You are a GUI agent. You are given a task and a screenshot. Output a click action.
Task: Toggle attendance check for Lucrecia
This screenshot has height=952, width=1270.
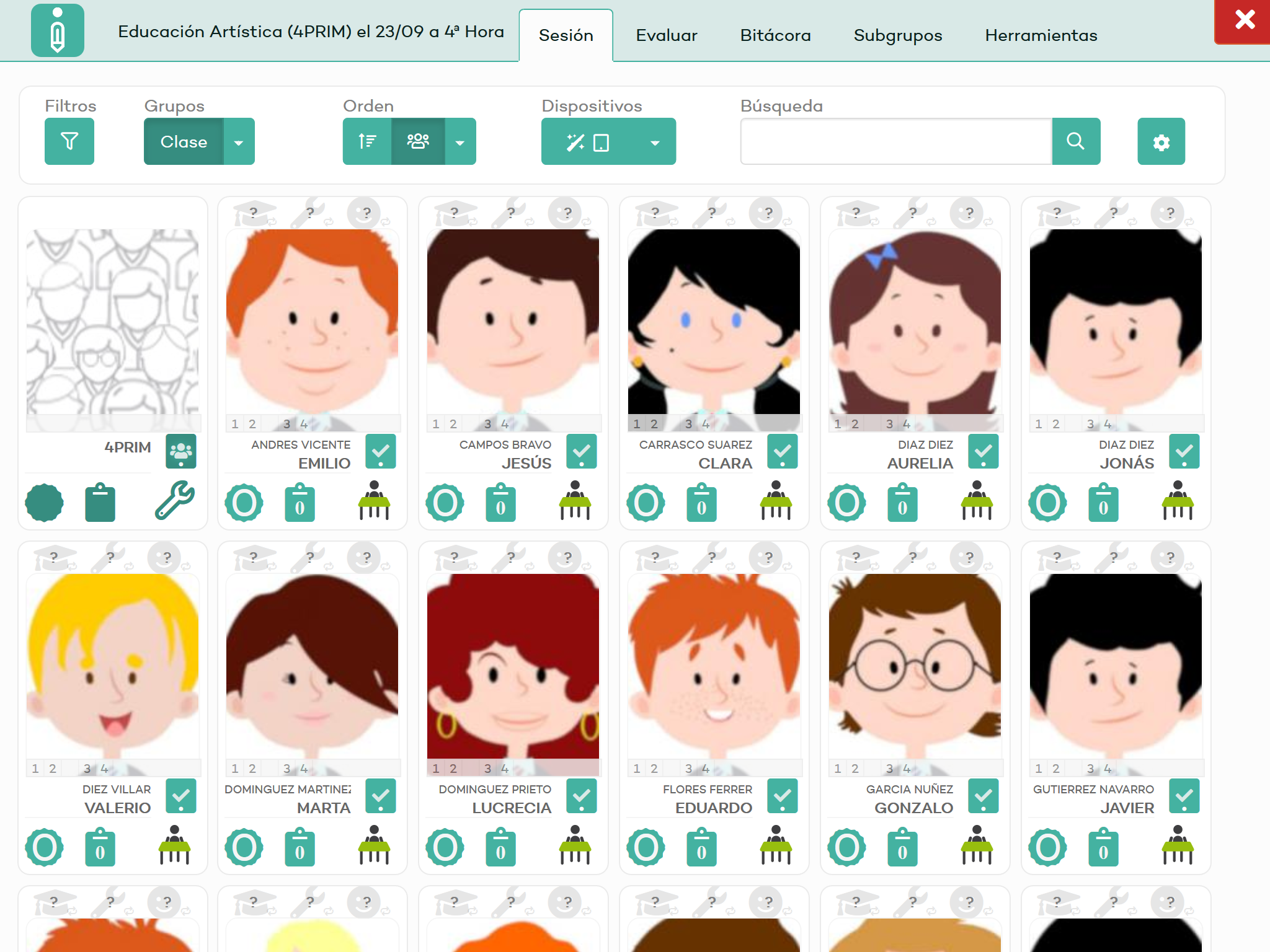pos(582,796)
